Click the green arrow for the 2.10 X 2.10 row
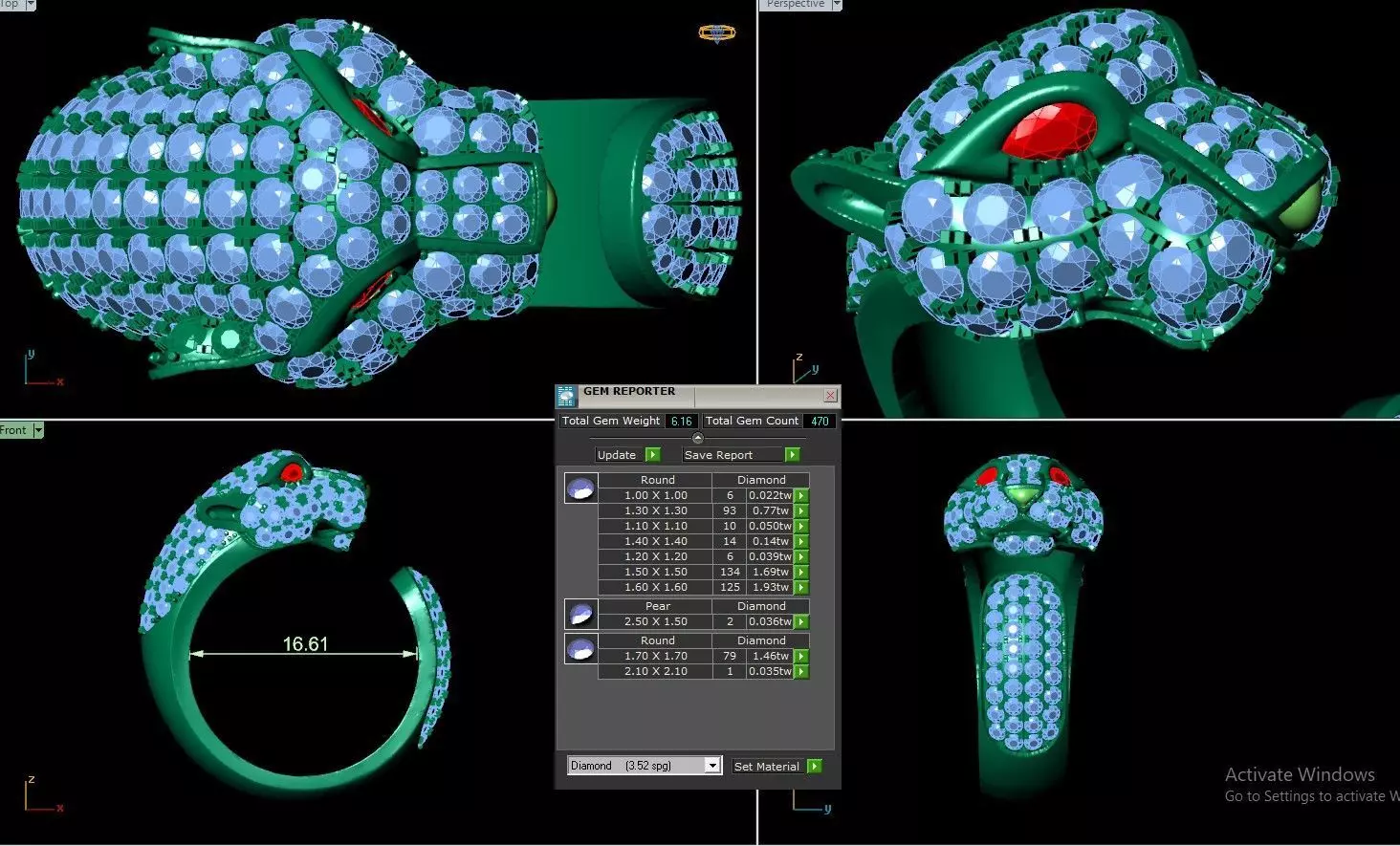Screen dimensions: 1400x846 click(x=801, y=671)
